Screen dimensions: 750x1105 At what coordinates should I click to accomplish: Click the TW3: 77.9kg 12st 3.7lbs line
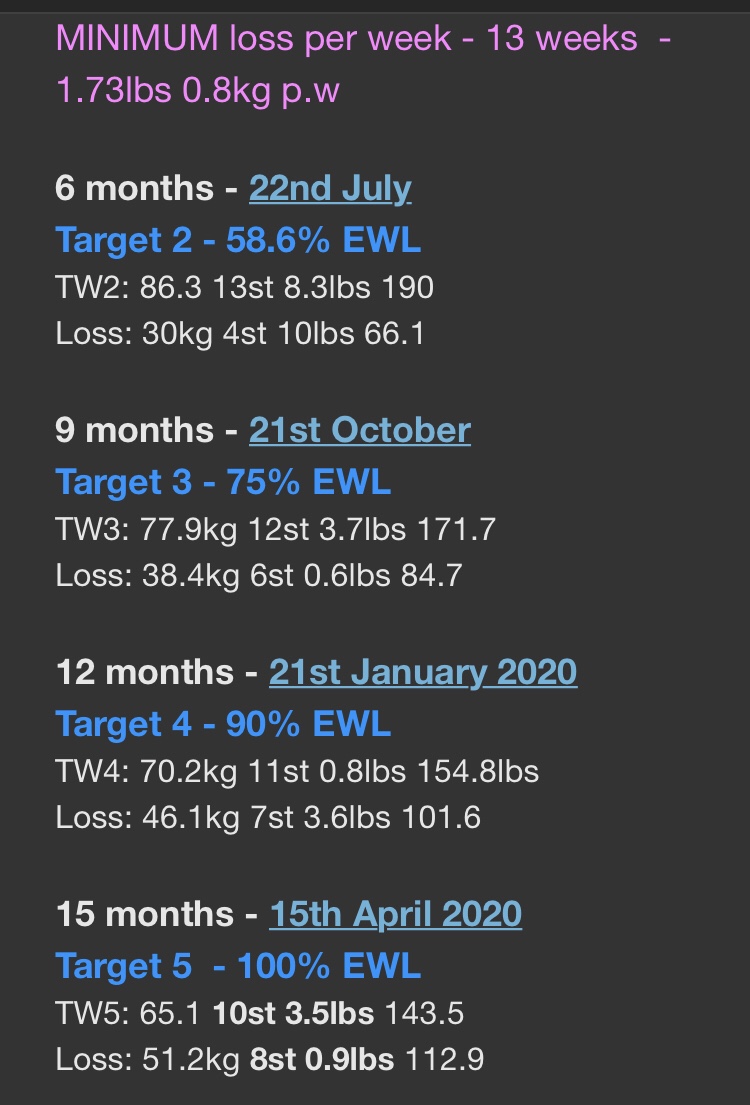tap(276, 529)
